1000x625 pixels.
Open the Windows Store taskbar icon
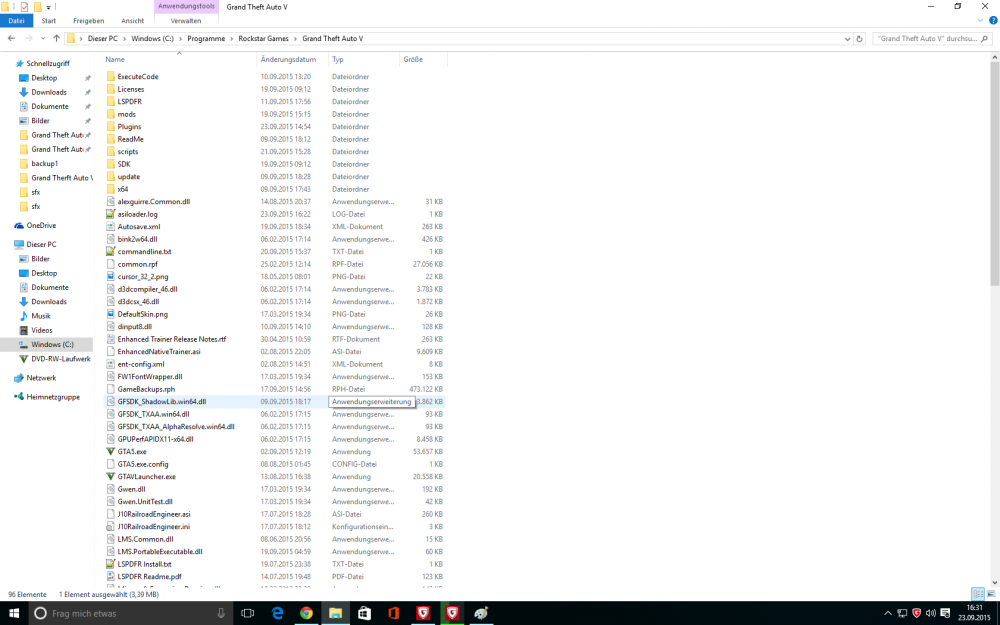pyautogui.click(x=364, y=613)
